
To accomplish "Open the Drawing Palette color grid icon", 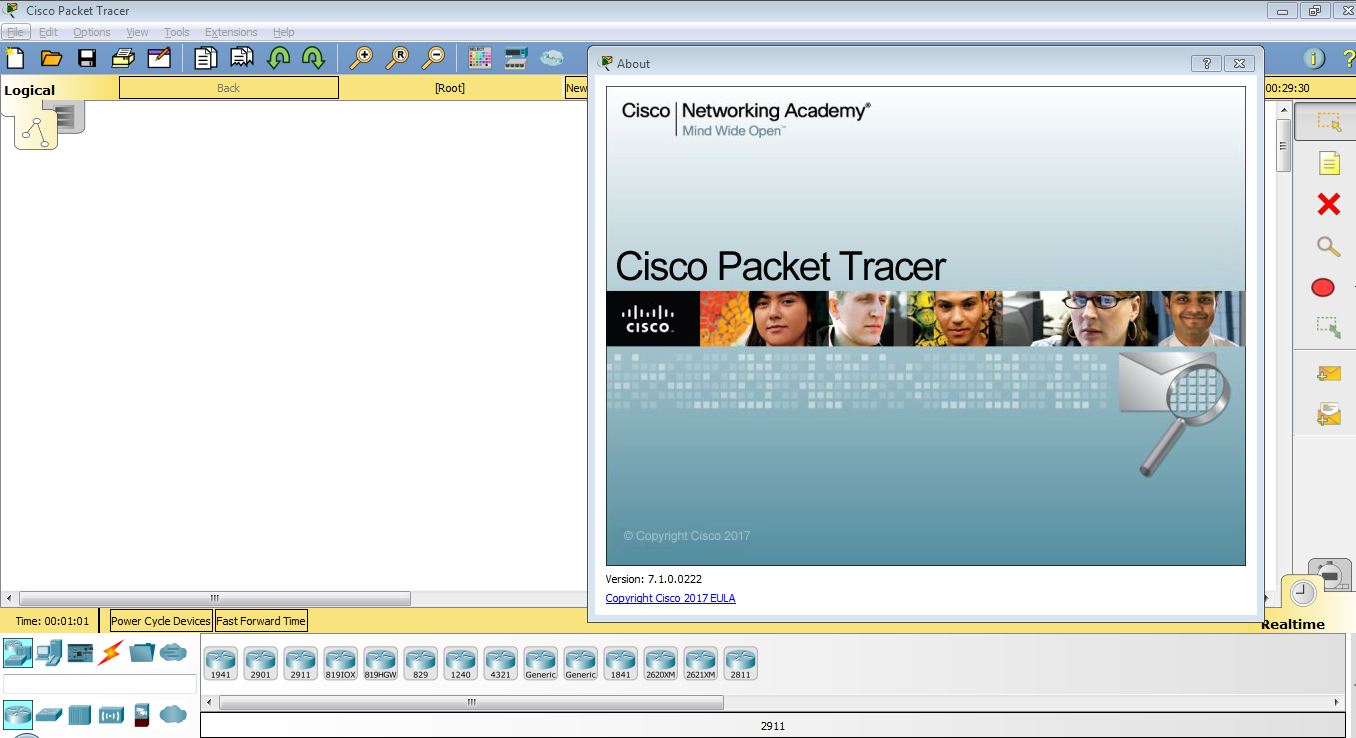I will (x=480, y=57).
